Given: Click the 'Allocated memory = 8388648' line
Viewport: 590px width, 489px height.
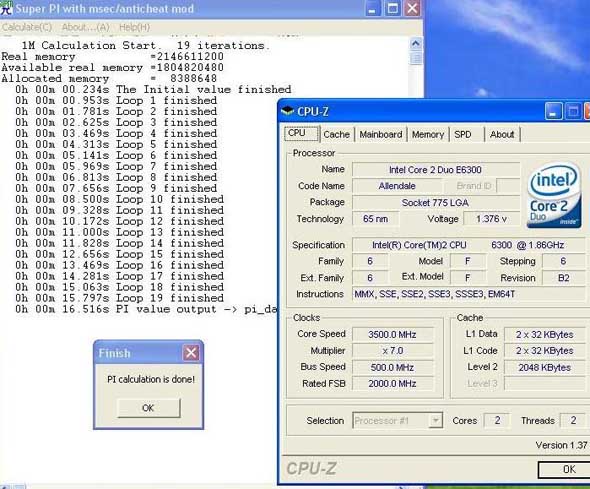Looking at the screenshot, I should (109, 79).
